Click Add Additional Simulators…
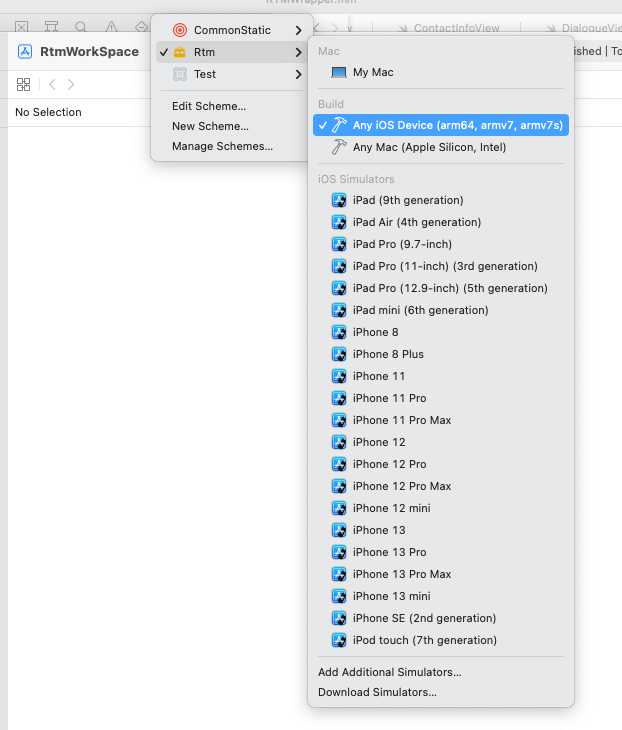Screen dimensions: 622x730 pyautogui.click(x=390, y=672)
